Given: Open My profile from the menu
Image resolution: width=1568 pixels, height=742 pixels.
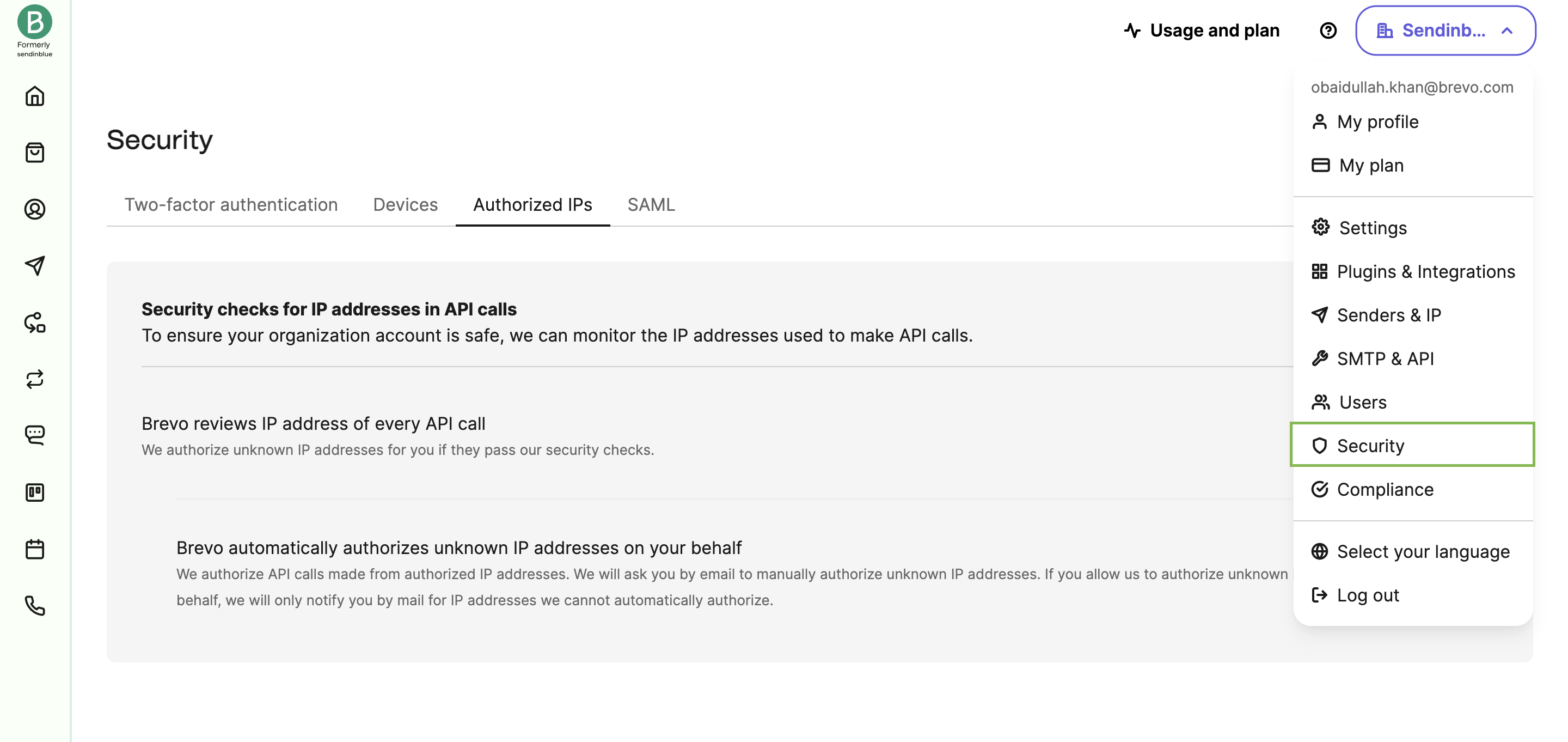Looking at the screenshot, I should coord(1377,122).
